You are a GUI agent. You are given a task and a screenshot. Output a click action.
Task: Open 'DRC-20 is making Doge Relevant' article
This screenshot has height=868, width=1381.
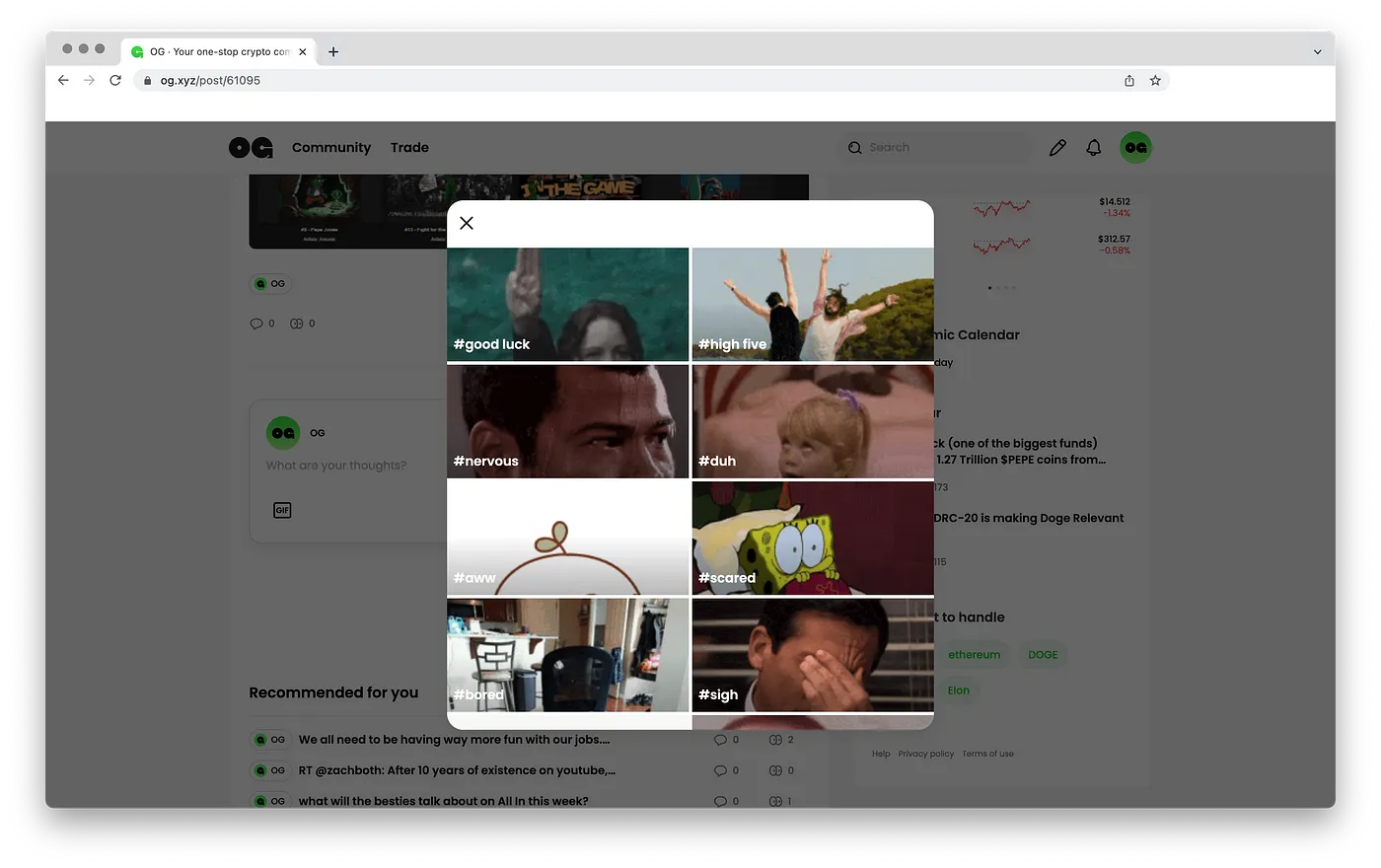coord(1029,518)
